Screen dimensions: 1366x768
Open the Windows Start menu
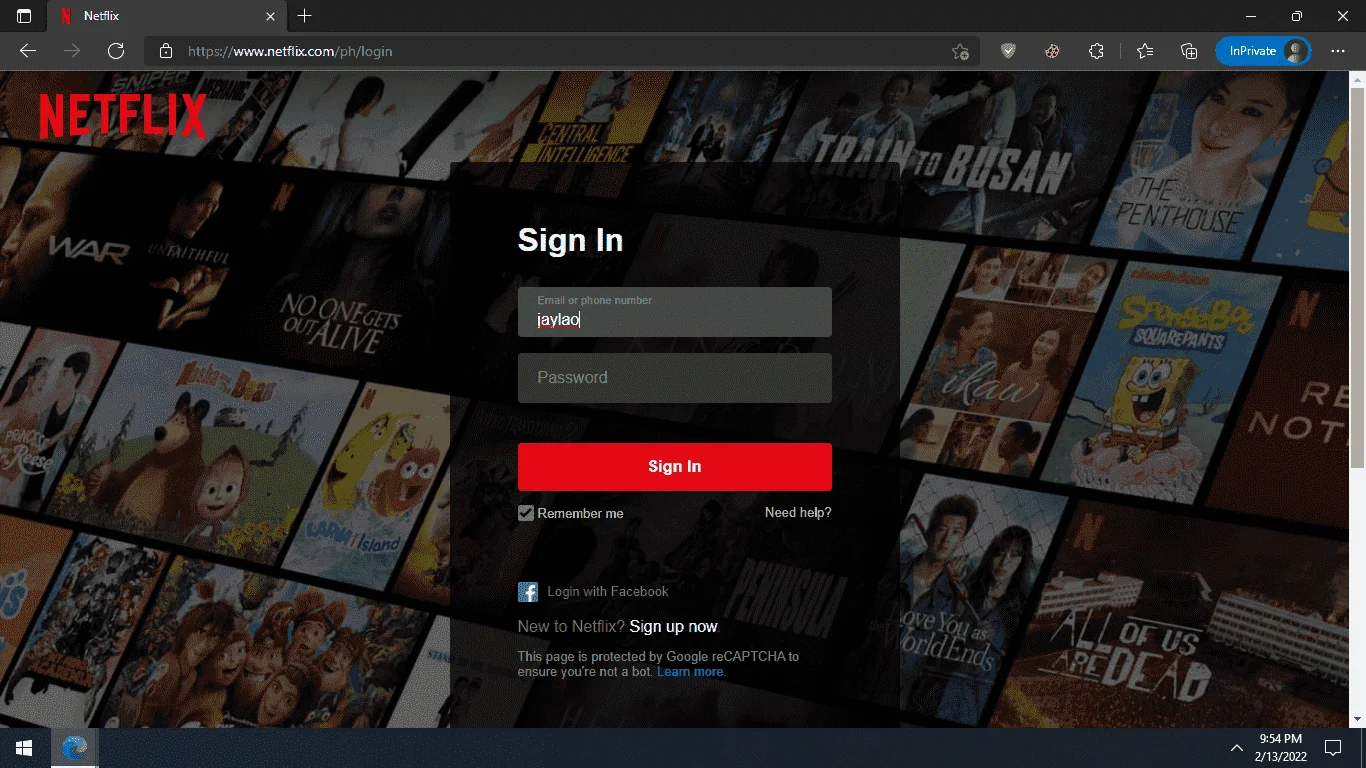pos(24,748)
